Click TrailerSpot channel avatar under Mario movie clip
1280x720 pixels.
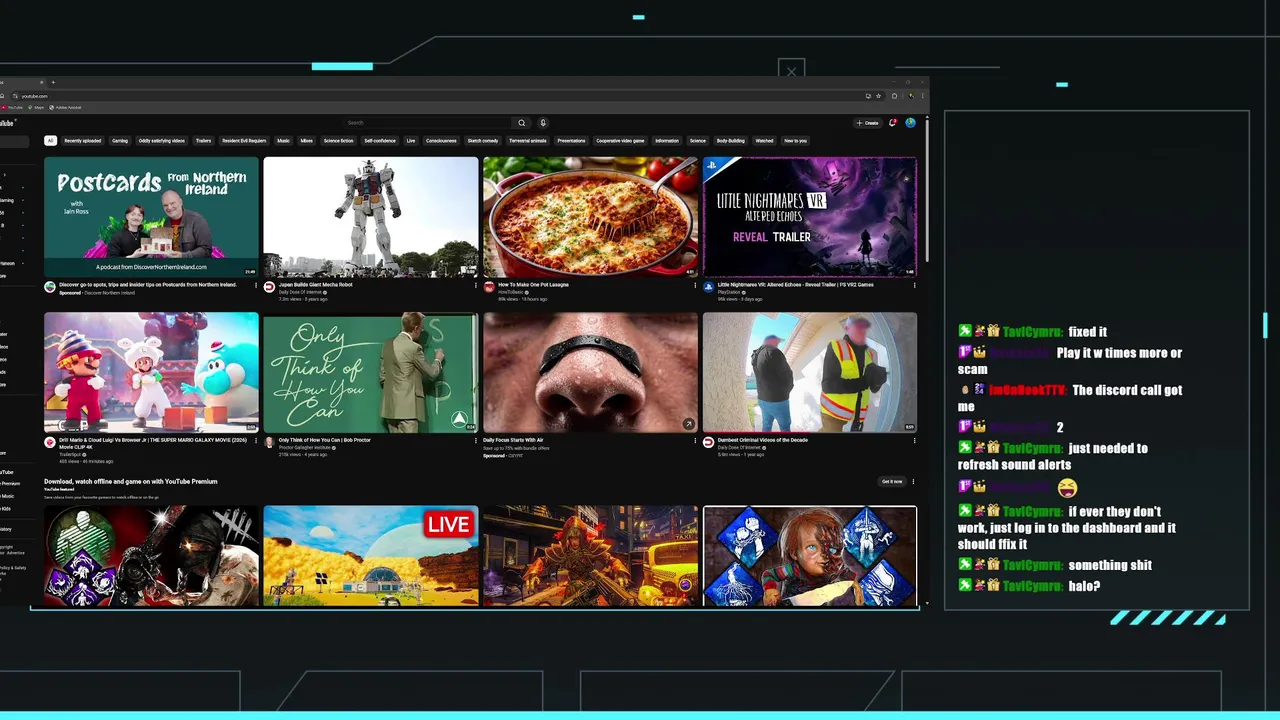pyautogui.click(x=49, y=443)
